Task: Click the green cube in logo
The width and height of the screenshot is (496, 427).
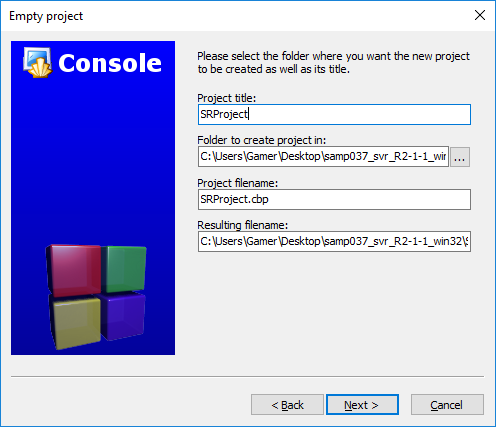Action: 124,269
